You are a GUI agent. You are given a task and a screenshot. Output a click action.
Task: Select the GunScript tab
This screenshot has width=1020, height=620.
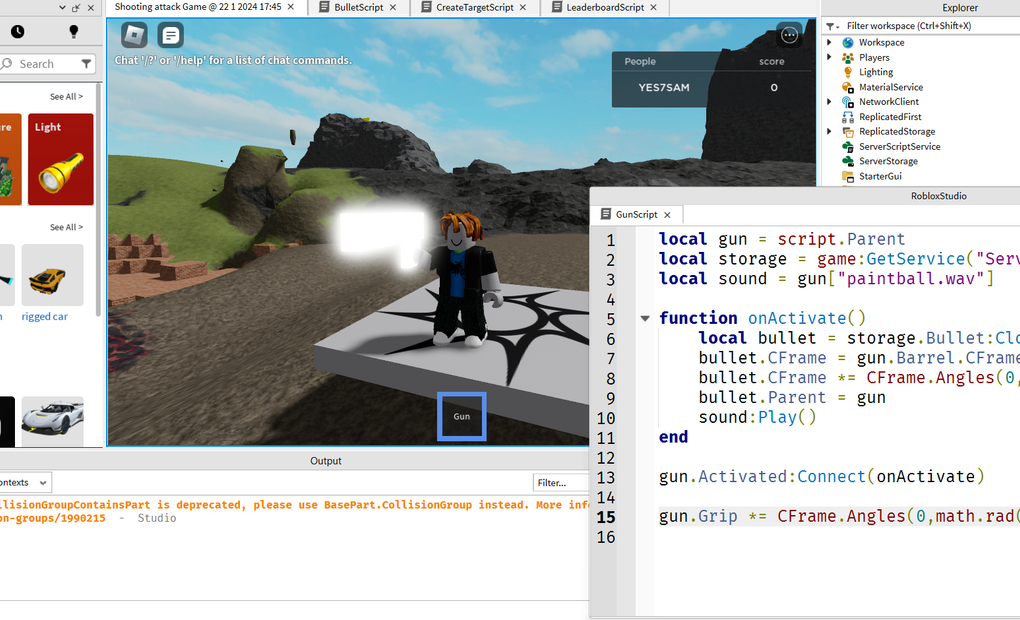(x=636, y=215)
